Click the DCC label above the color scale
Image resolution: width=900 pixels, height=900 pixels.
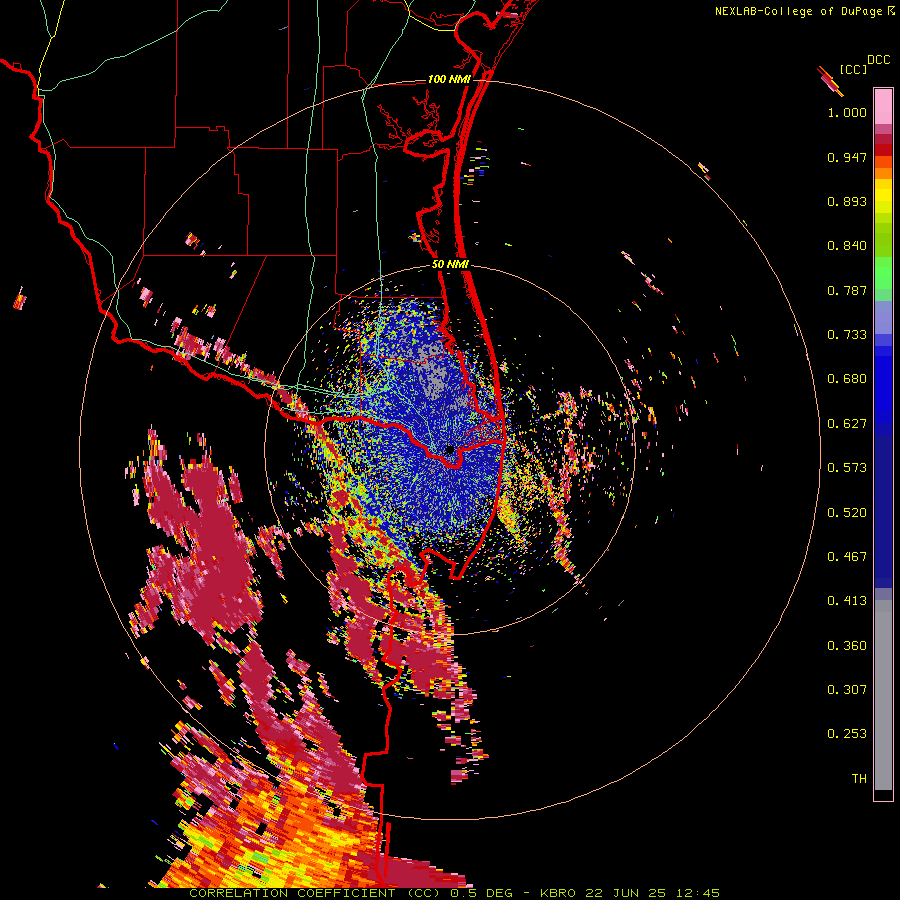(x=878, y=60)
